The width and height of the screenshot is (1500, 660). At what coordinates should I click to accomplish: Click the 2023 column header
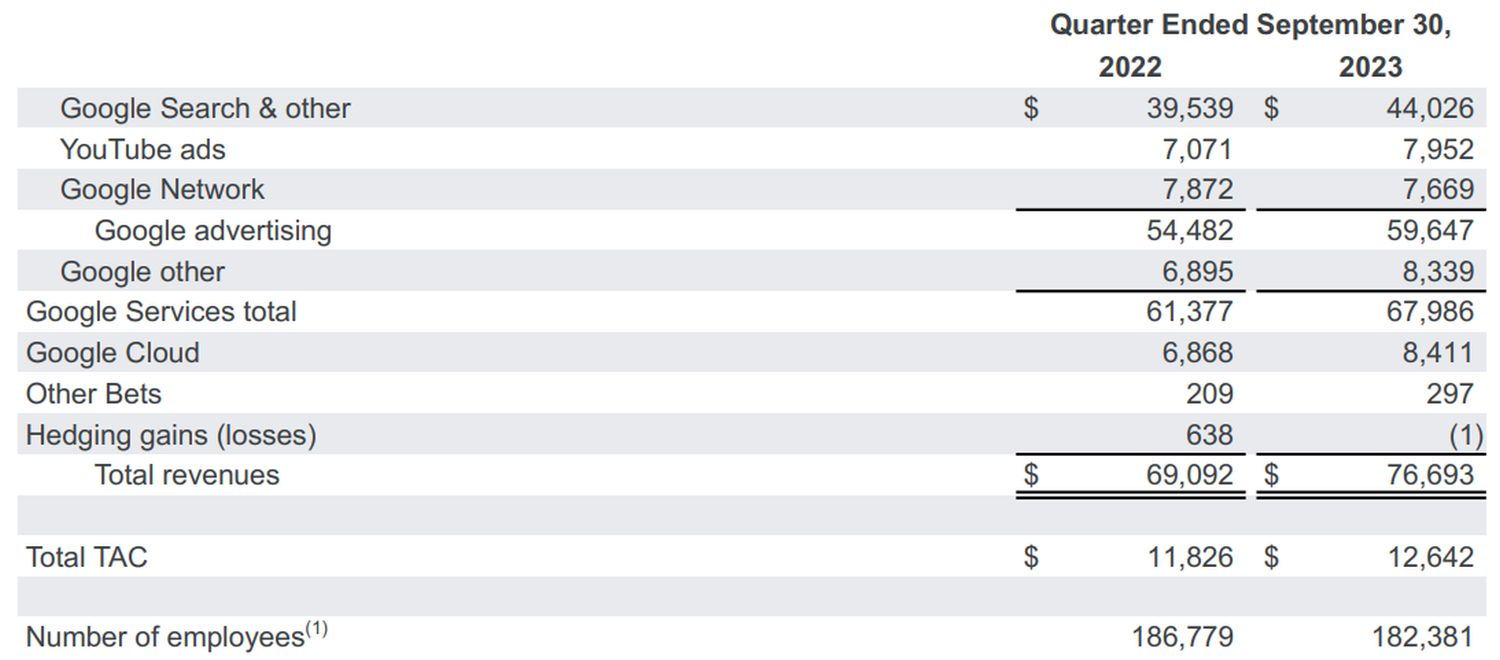(x=1370, y=67)
